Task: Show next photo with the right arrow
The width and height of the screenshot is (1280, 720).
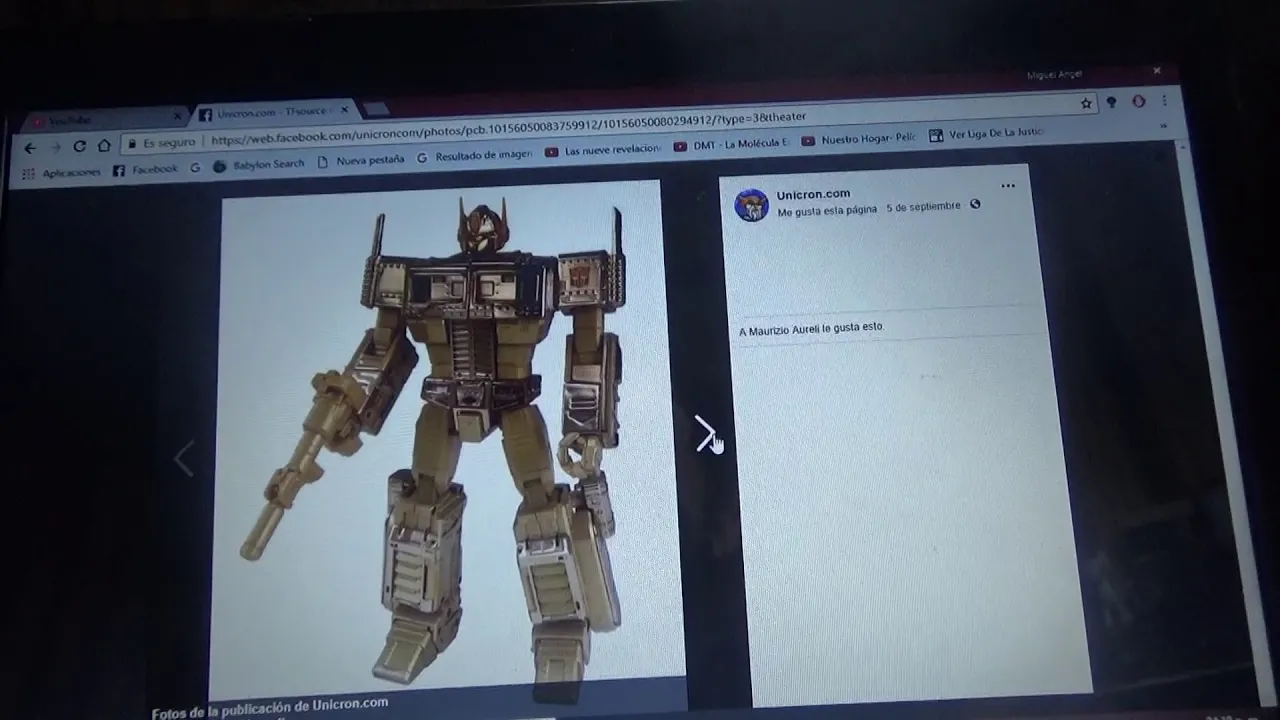Action: 706,433
